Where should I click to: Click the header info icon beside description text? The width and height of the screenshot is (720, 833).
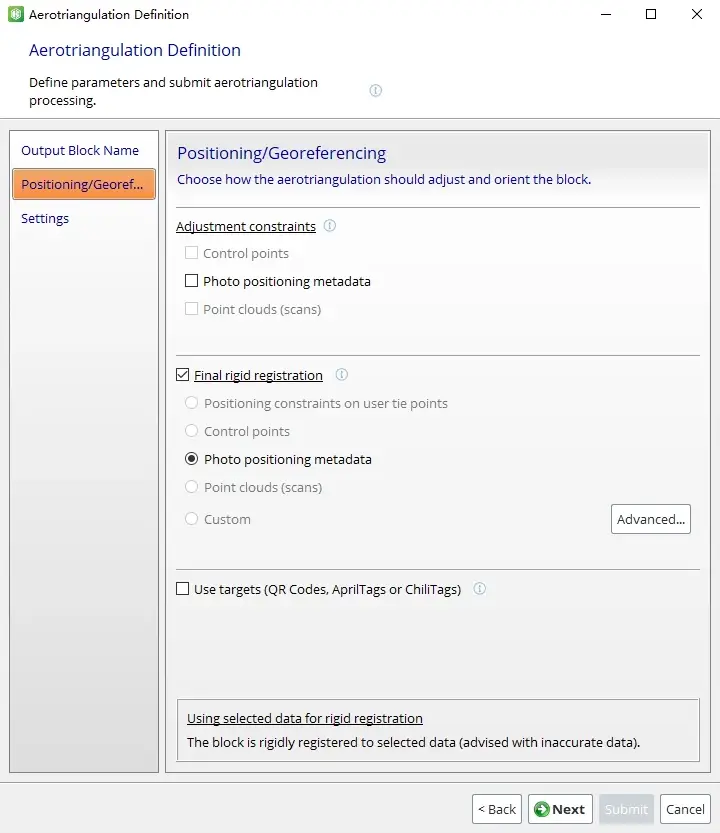[x=375, y=90]
